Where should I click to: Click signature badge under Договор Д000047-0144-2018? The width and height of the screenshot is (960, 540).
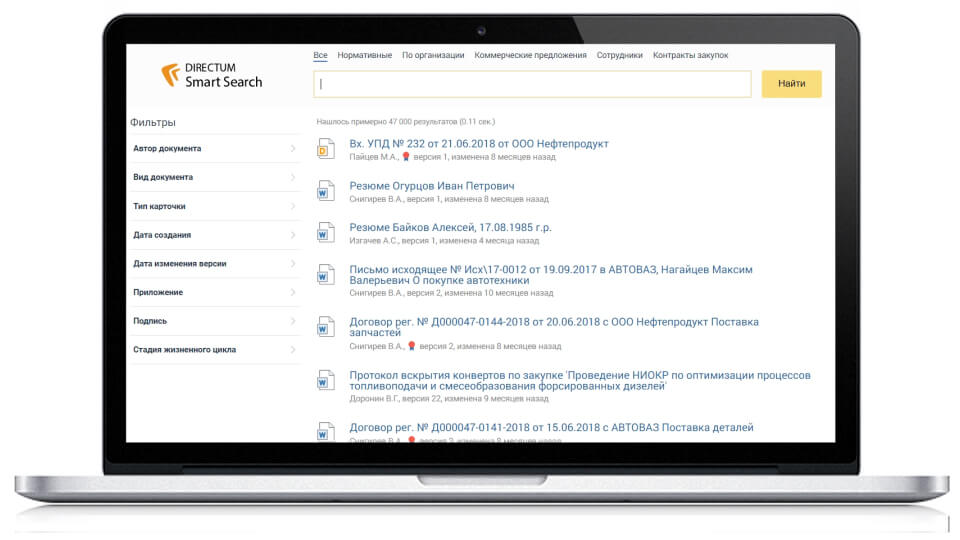(412, 346)
